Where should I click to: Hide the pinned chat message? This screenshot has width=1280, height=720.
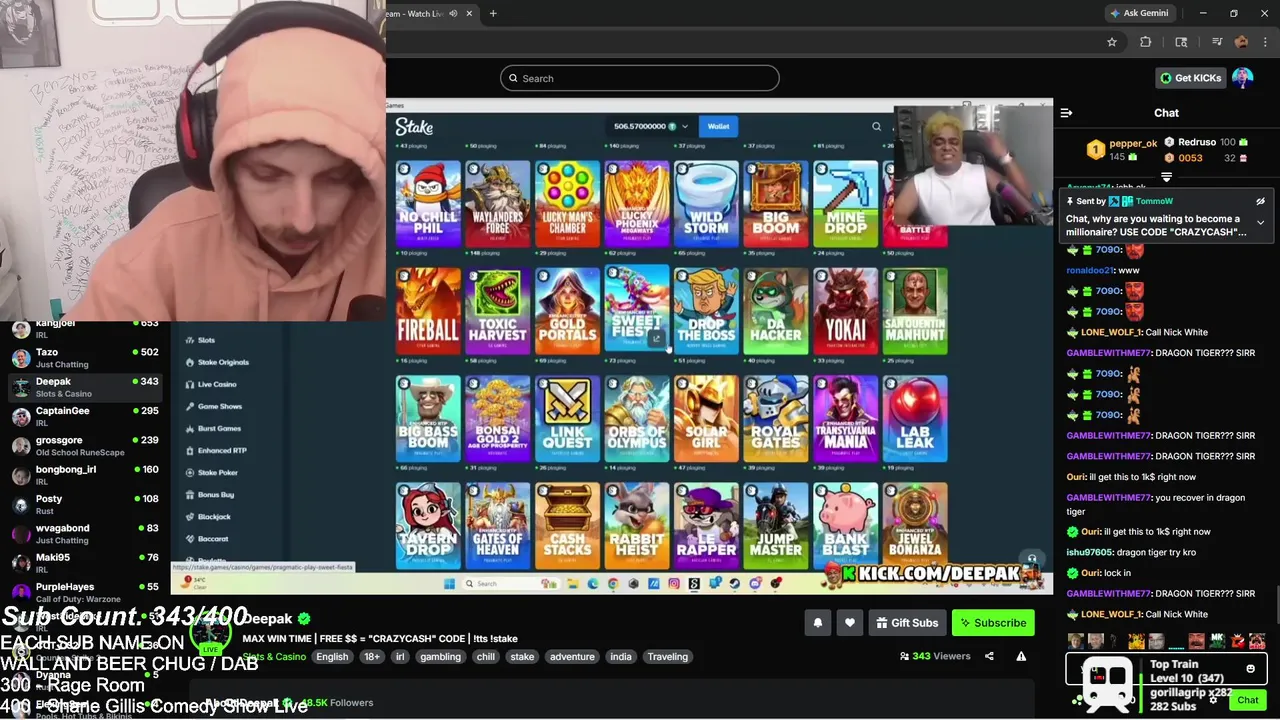point(1260,201)
